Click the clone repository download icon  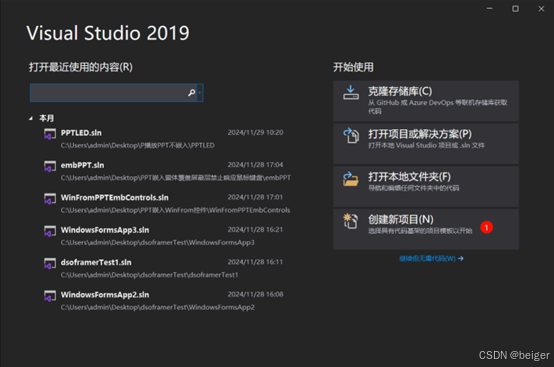click(351, 93)
